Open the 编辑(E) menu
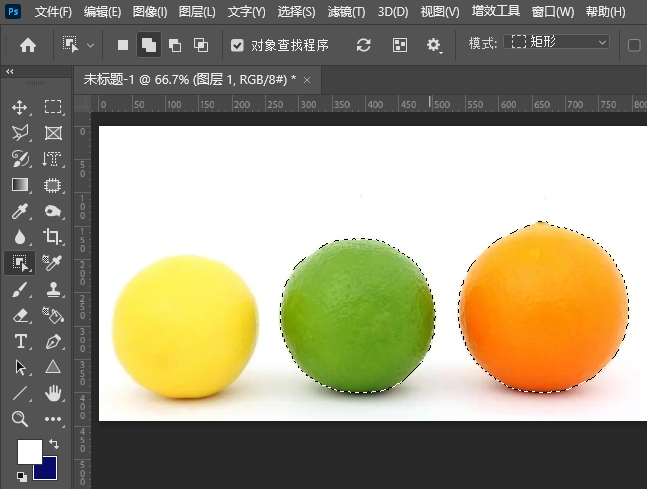Viewport: 647px width, 489px height. tap(102, 12)
